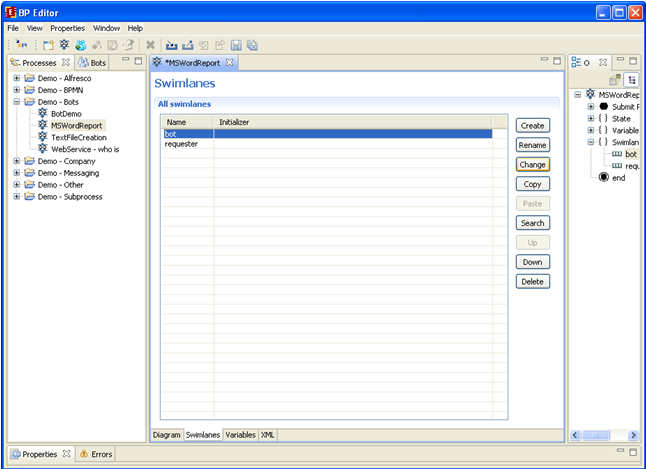Expand the Demo - Subprocess folder
This screenshot has height=469, width=646.
[16, 197]
